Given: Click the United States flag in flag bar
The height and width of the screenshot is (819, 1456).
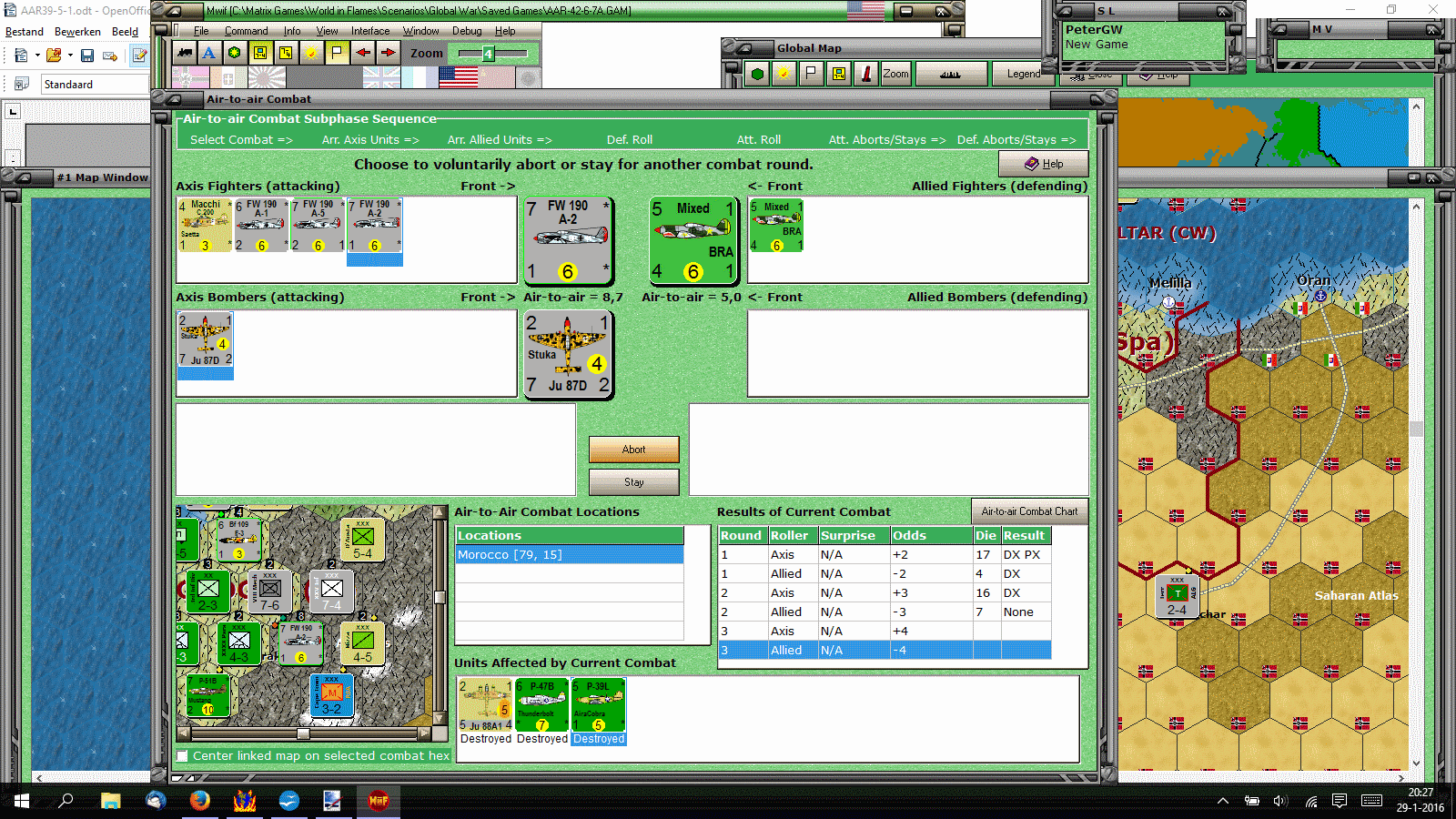Looking at the screenshot, I should point(458,77).
